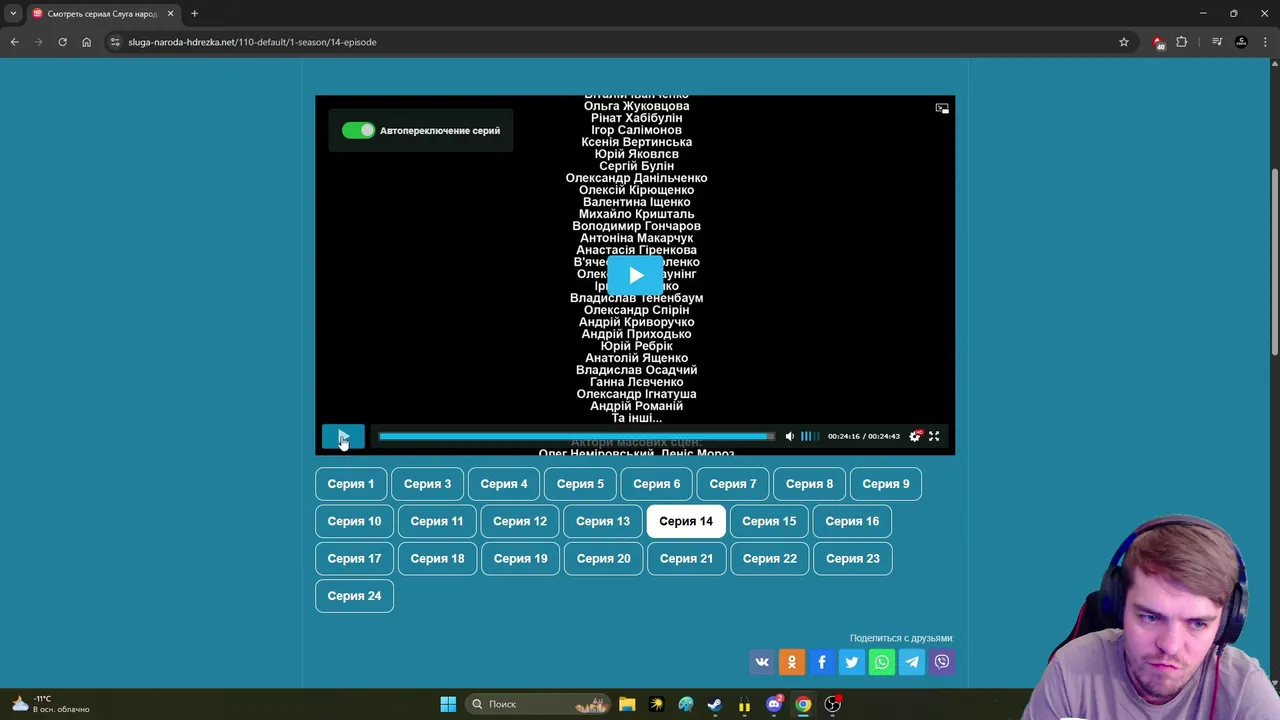The image size is (1280, 720).
Task: Toggle the Автопереключение серий switch
Action: coord(358,130)
